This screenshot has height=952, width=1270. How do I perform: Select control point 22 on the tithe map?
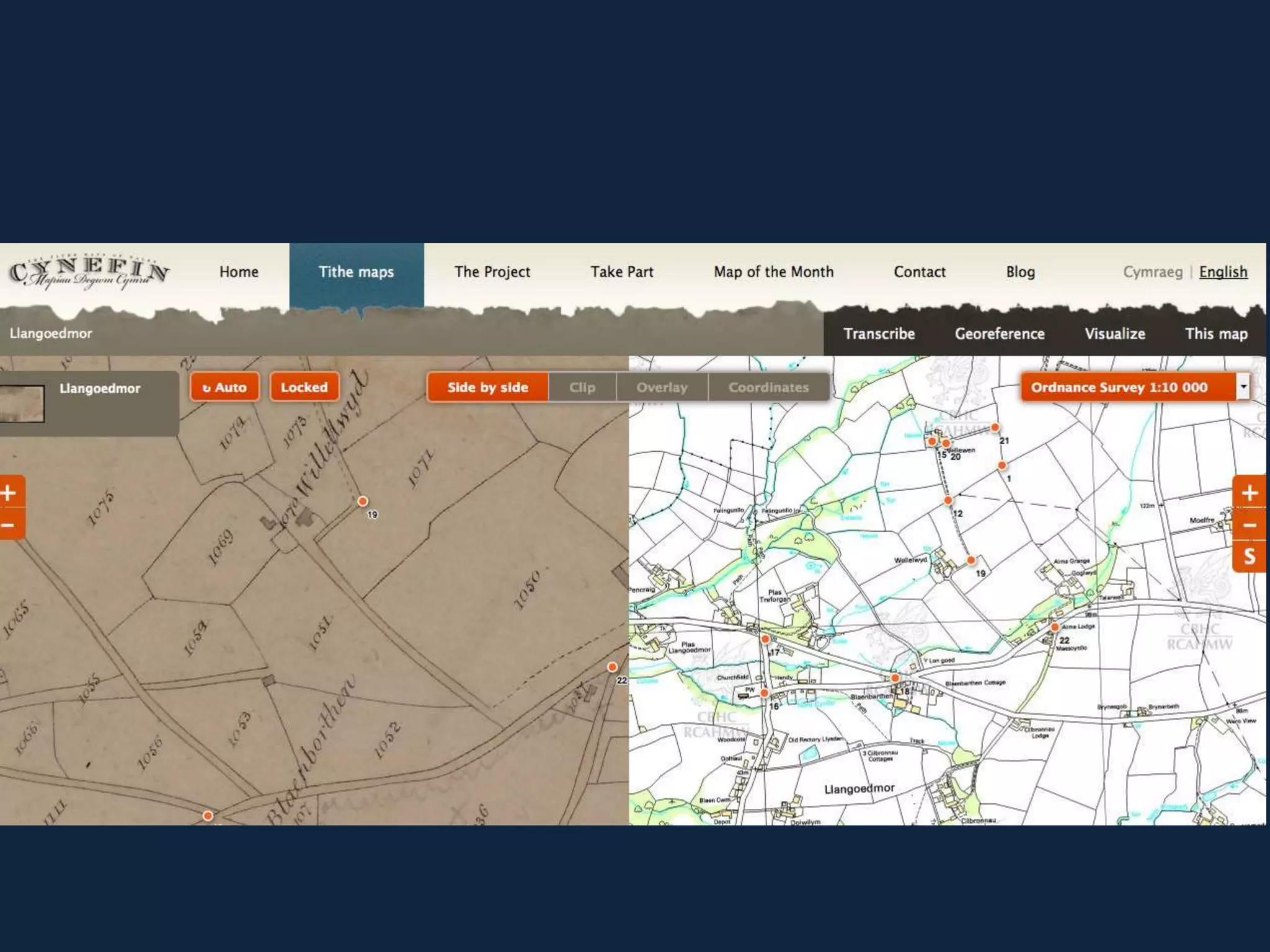point(612,667)
